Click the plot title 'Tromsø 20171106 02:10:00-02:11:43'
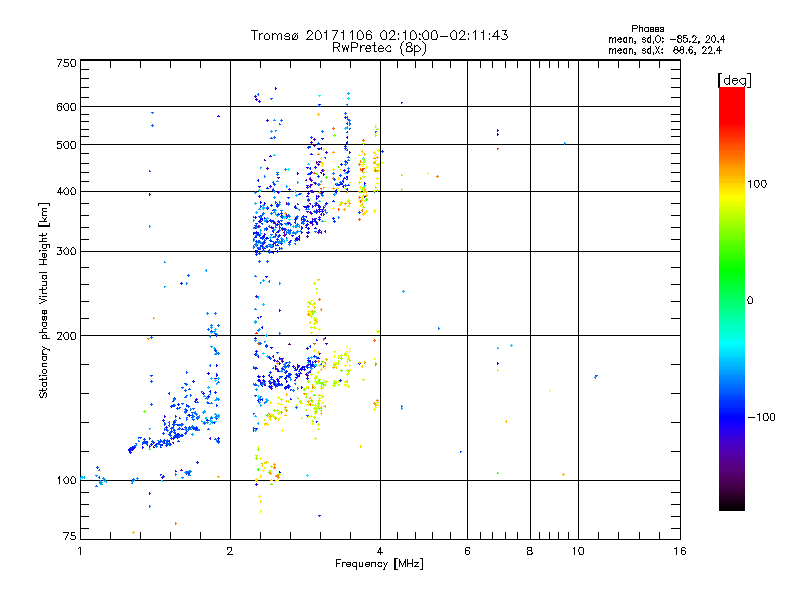The image size is (800, 600). pyautogui.click(x=379, y=35)
